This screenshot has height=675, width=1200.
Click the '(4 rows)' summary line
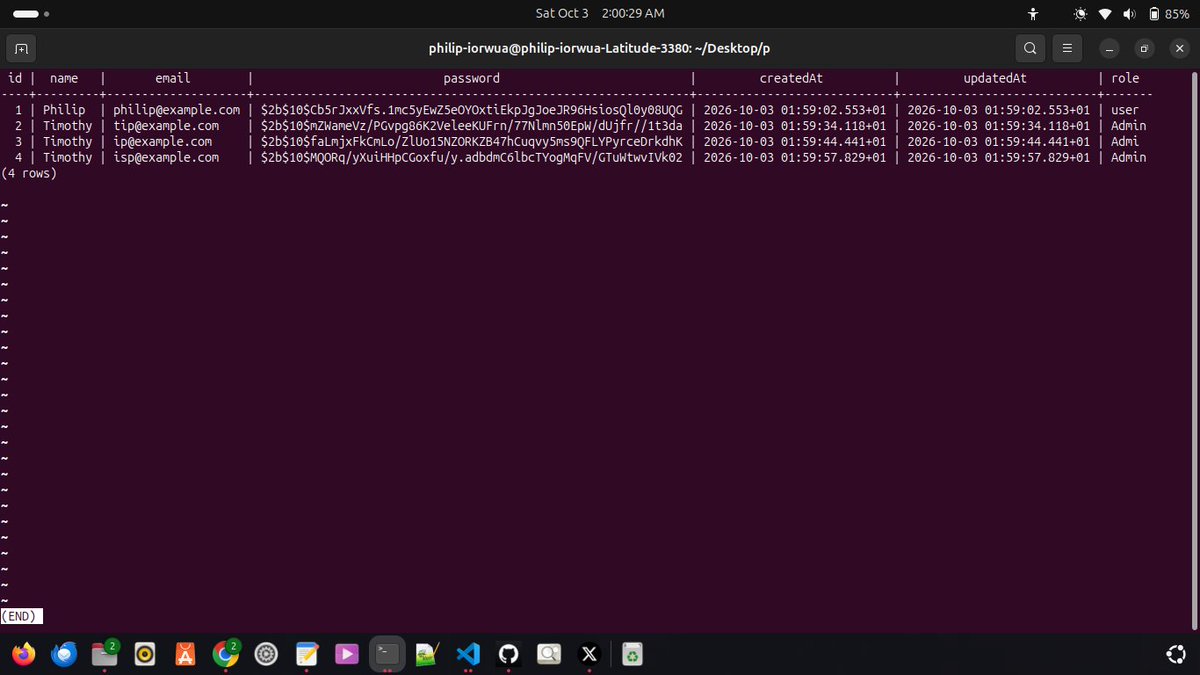29,173
